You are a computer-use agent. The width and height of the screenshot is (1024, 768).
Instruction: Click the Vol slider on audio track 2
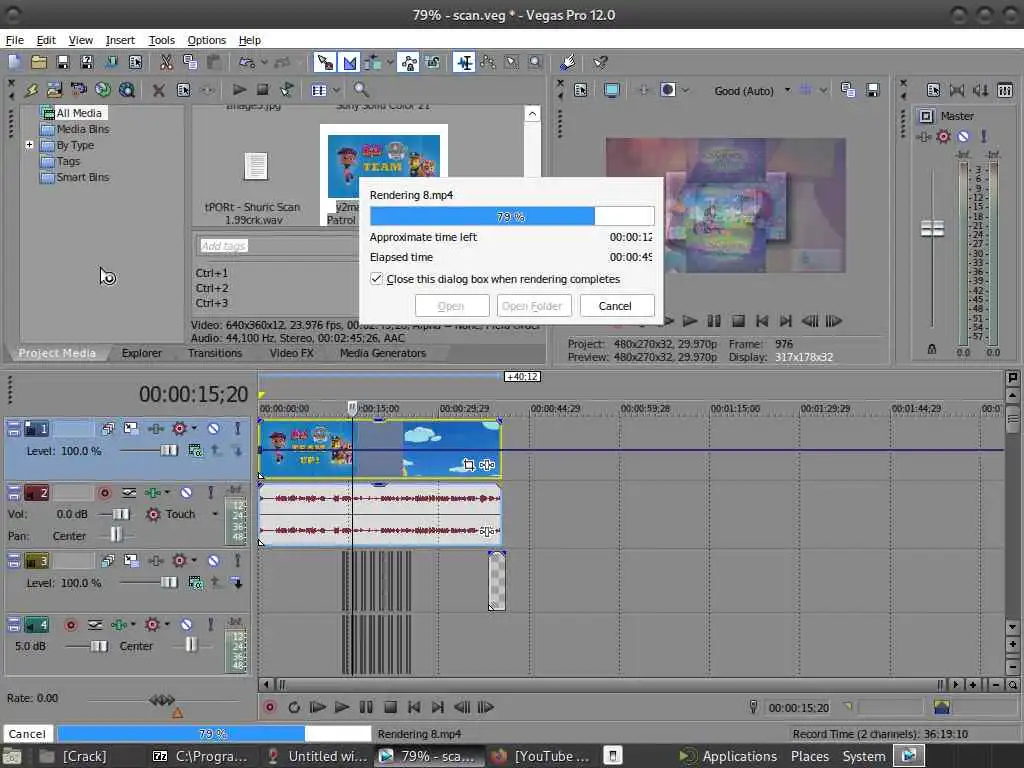tap(121, 514)
